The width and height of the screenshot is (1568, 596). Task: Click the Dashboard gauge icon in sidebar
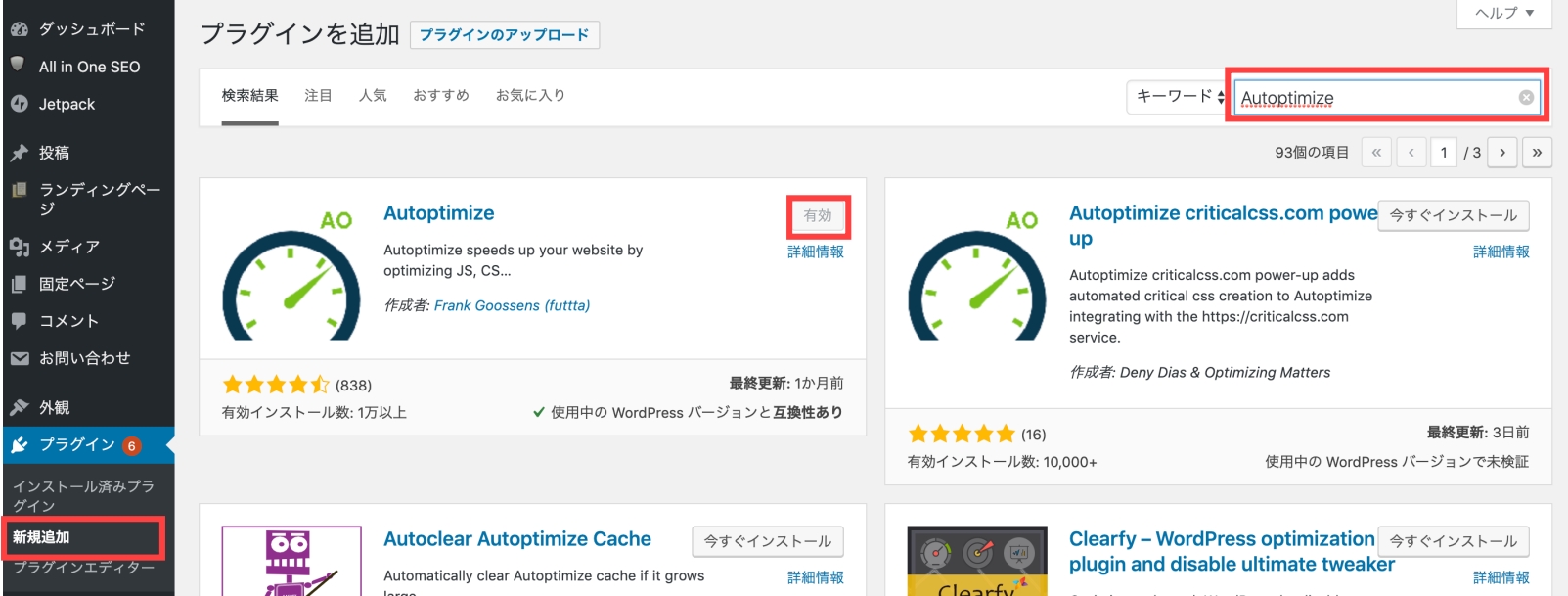[x=19, y=29]
